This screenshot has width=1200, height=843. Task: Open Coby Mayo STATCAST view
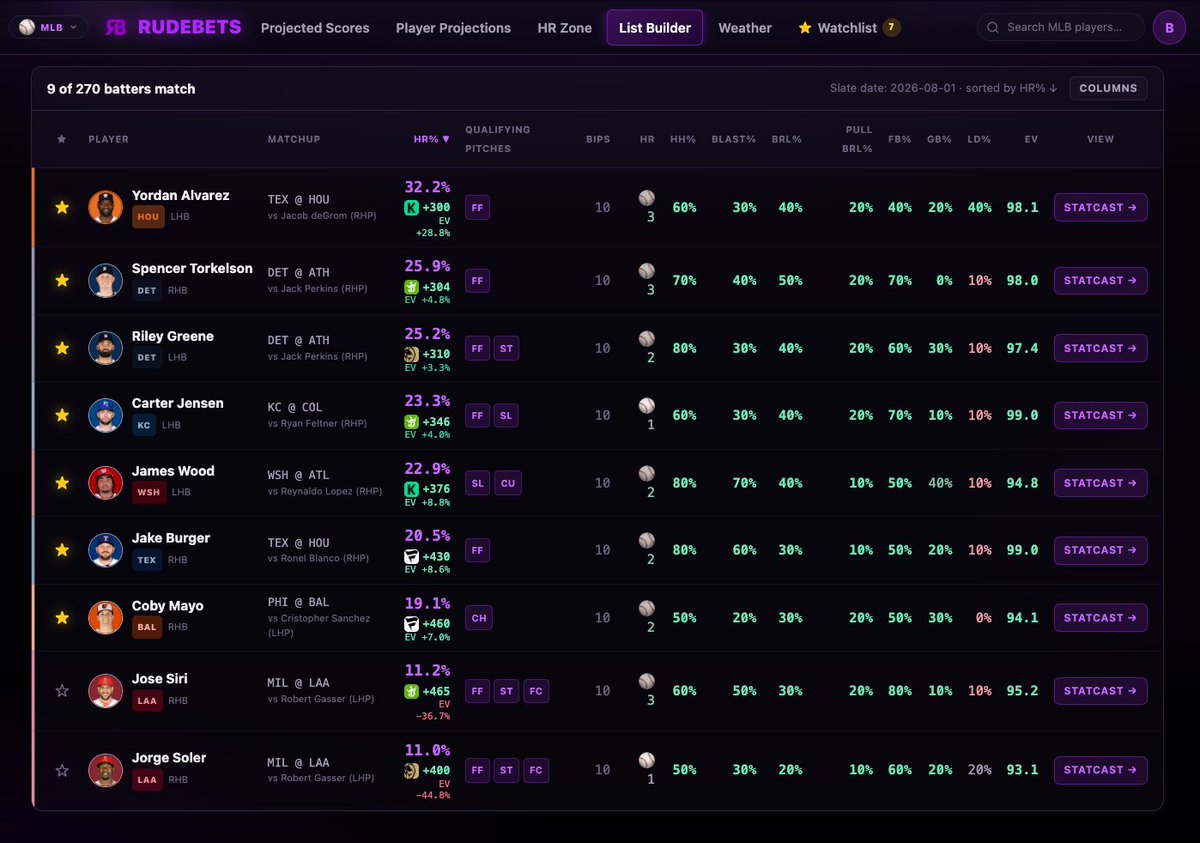pyautogui.click(x=1100, y=618)
